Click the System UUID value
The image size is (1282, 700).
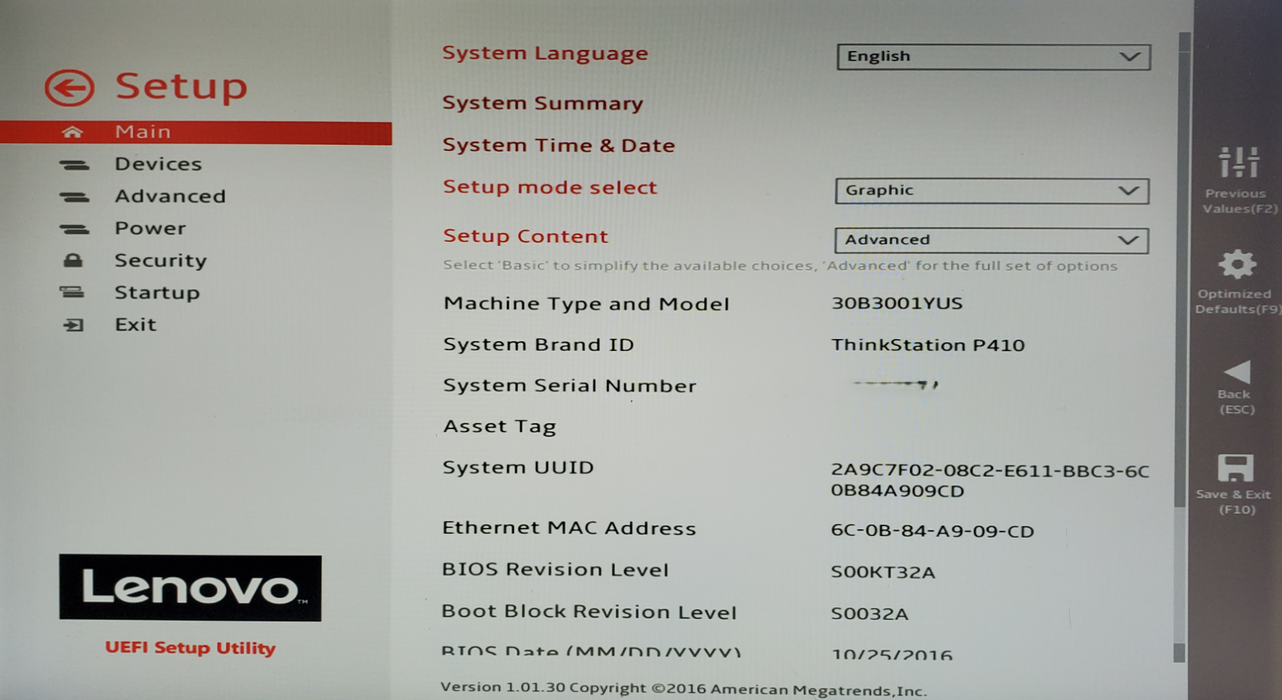pyautogui.click(x=990, y=480)
